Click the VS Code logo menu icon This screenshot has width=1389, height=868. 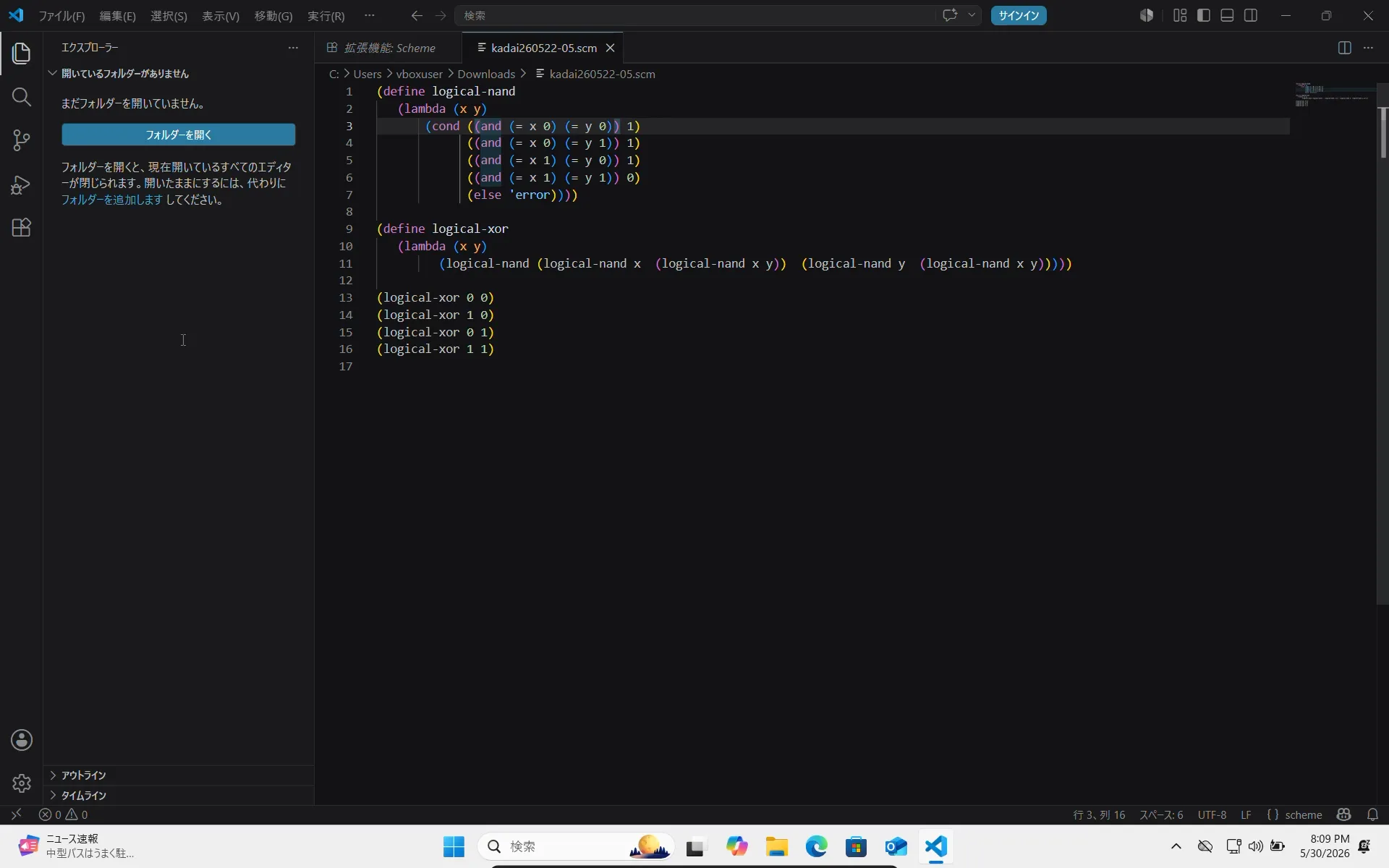16,15
